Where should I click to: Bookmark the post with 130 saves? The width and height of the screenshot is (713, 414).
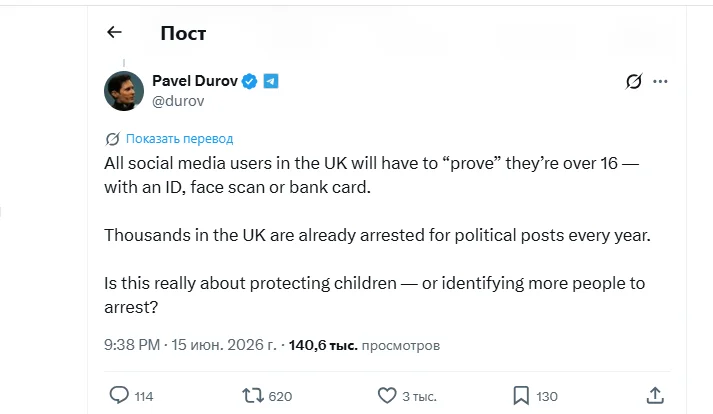[x=521, y=396]
